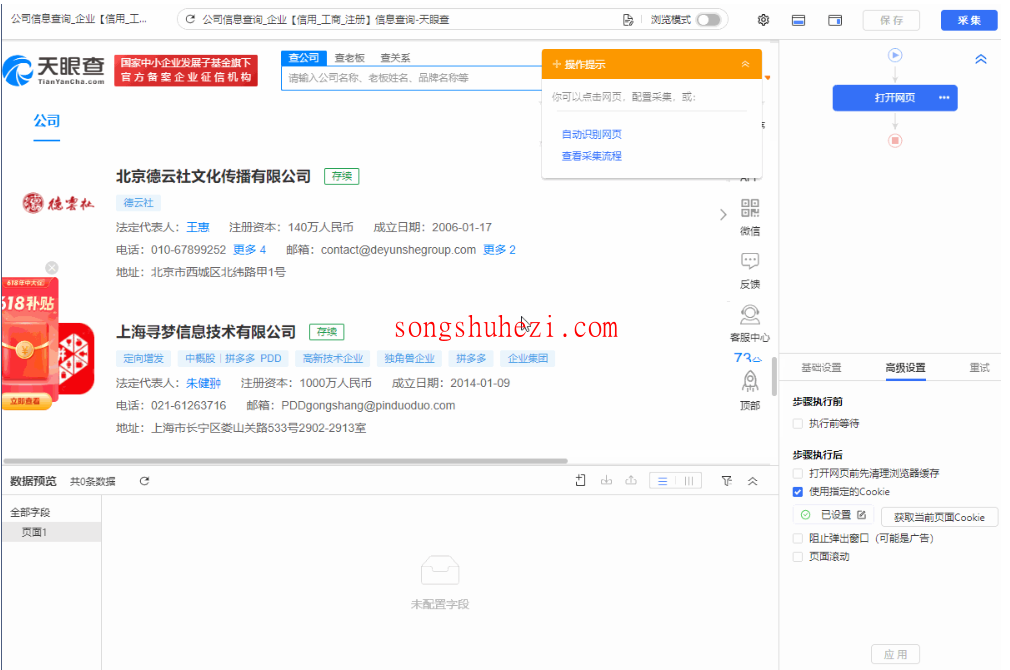Click the 天眼查 logo
This screenshot has height=670, width=1010.
[x=53, y=70]
